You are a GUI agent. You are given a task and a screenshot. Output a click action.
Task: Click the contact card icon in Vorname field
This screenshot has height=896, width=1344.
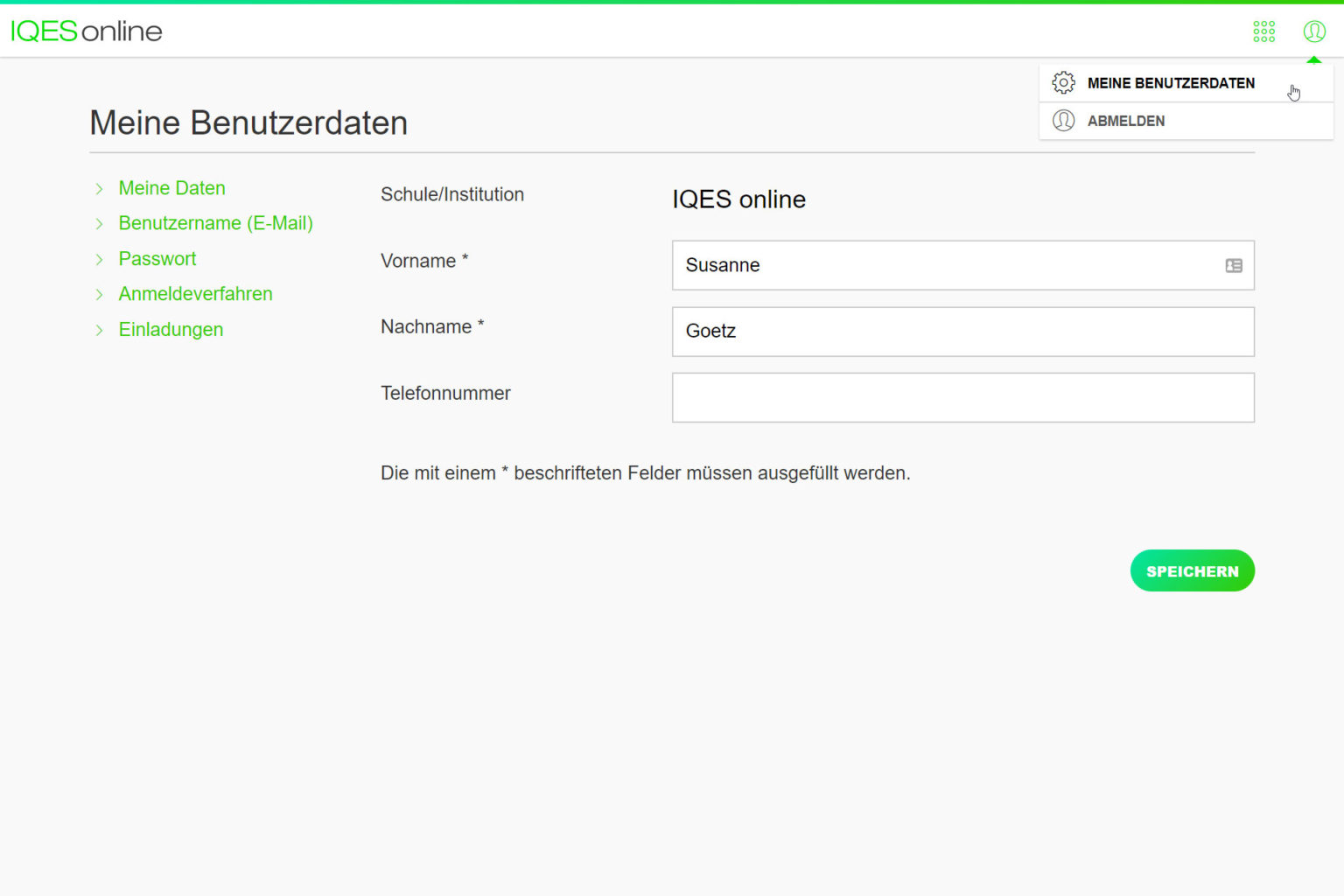tap(1232, 265)
